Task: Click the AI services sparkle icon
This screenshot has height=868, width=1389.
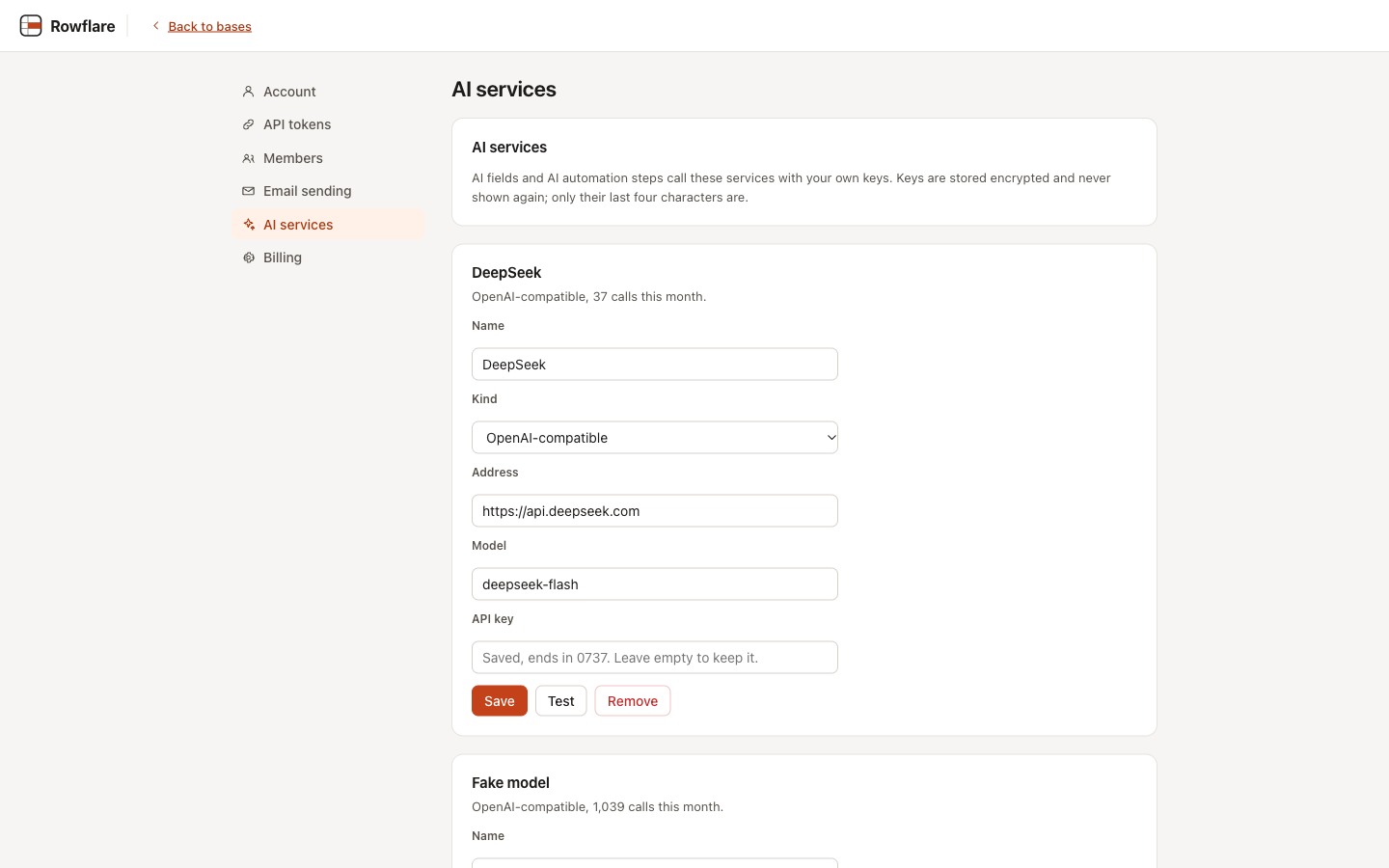Action: coord(248,225)
